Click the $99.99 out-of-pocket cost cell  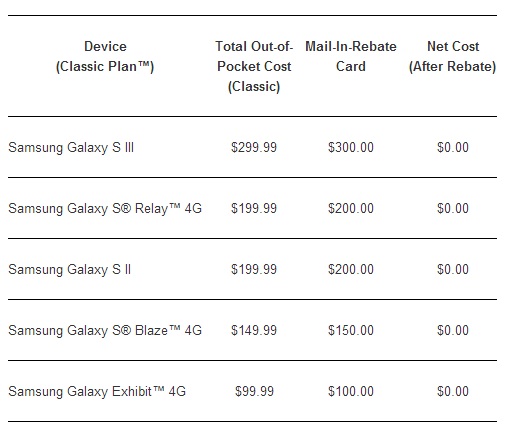tap(254, 391)
